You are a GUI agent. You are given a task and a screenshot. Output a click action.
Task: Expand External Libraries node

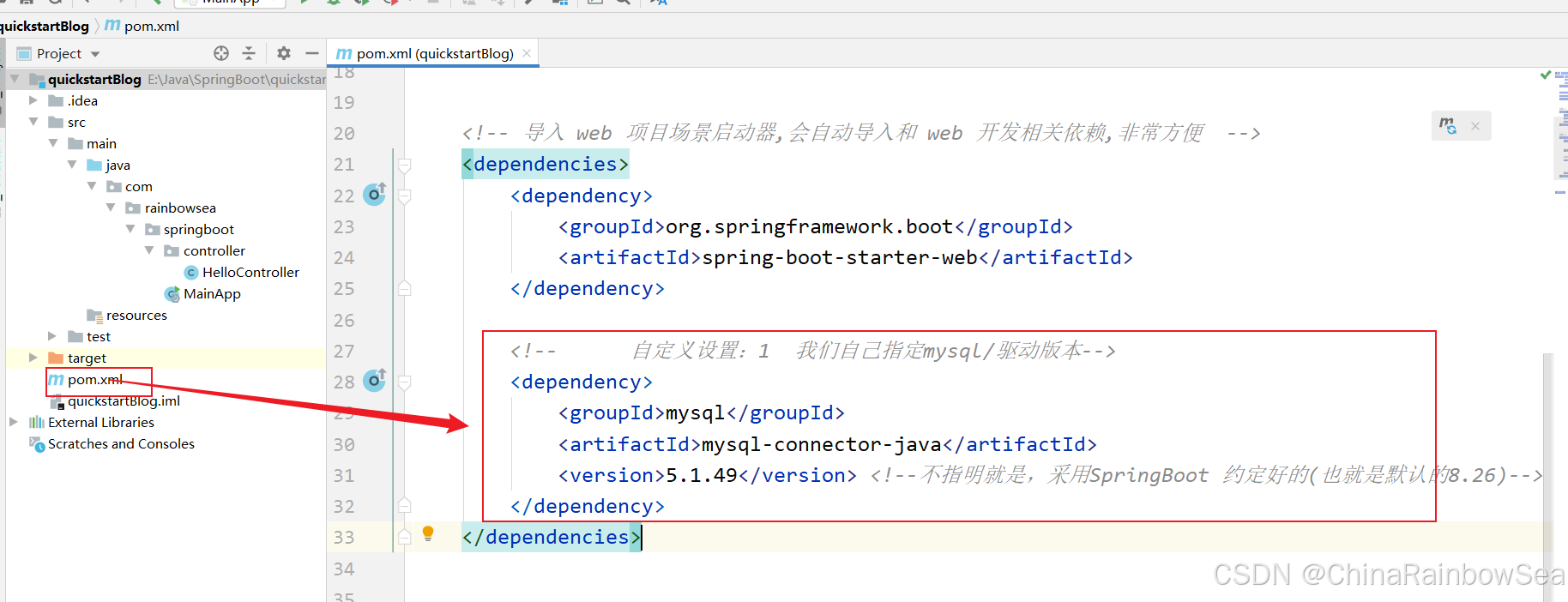[x=14, y=422]
